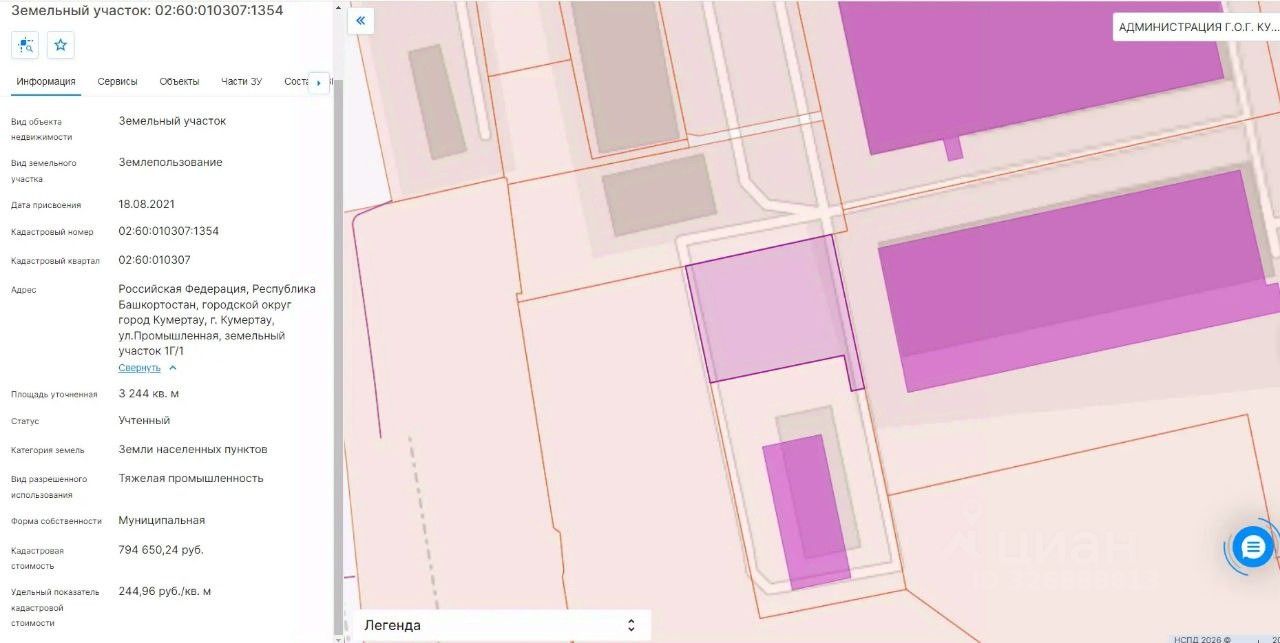
Task: Open the Части ЗУ tab
Action: tap(241, 81)
